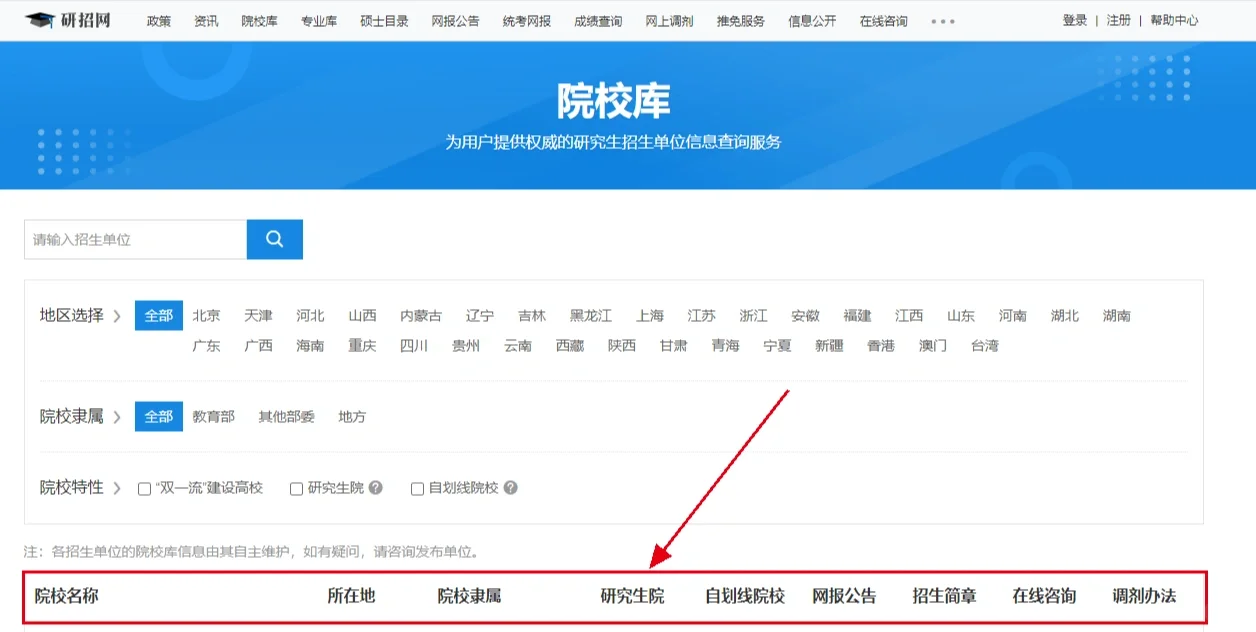Open the ellipsis more-menu in the navigation bar

[941, 20]
